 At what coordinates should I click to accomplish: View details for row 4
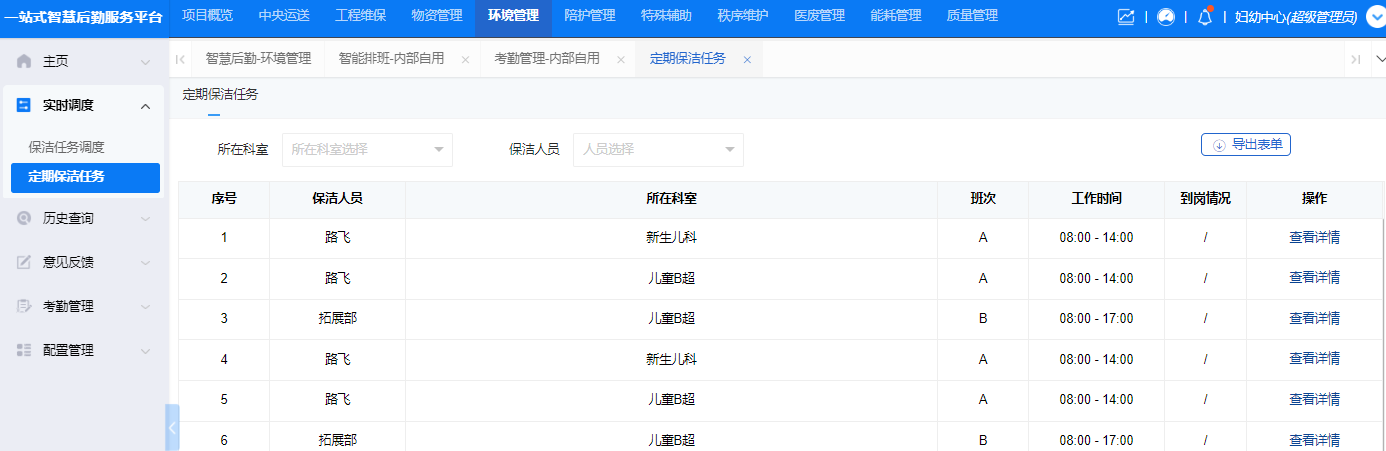point(1314,359)
